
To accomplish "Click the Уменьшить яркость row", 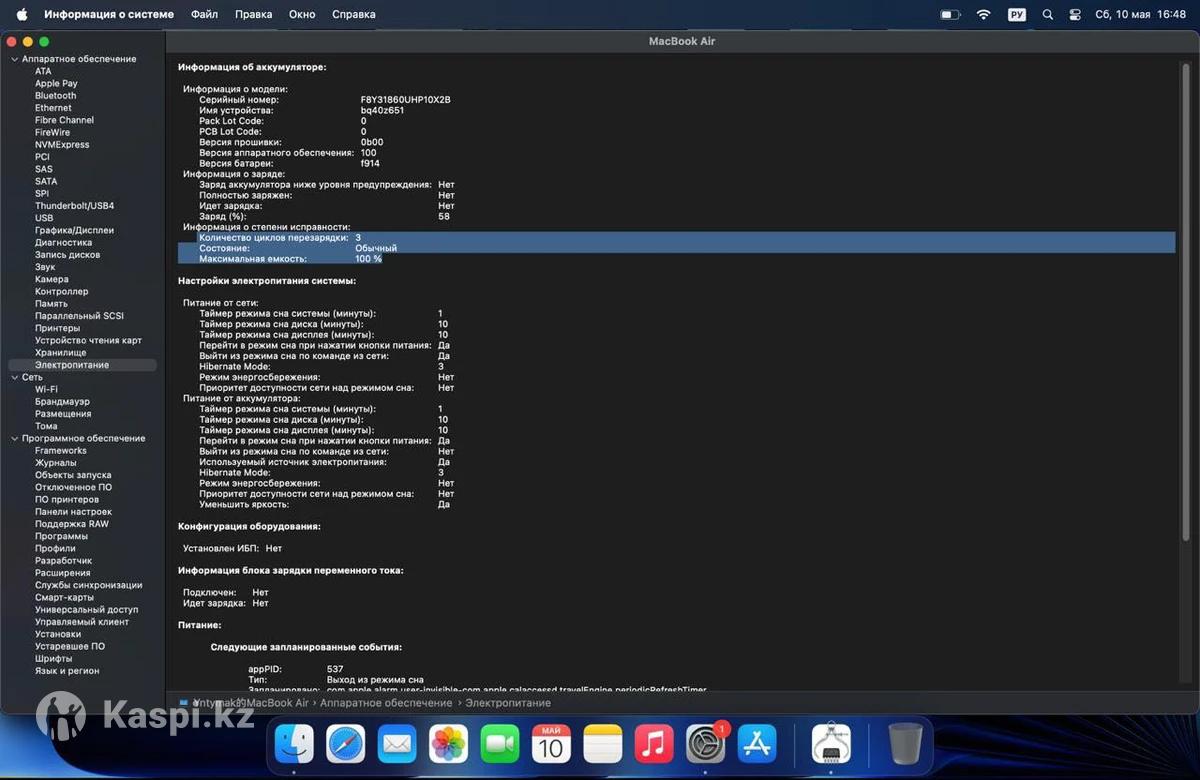I will tap(325, 504).
